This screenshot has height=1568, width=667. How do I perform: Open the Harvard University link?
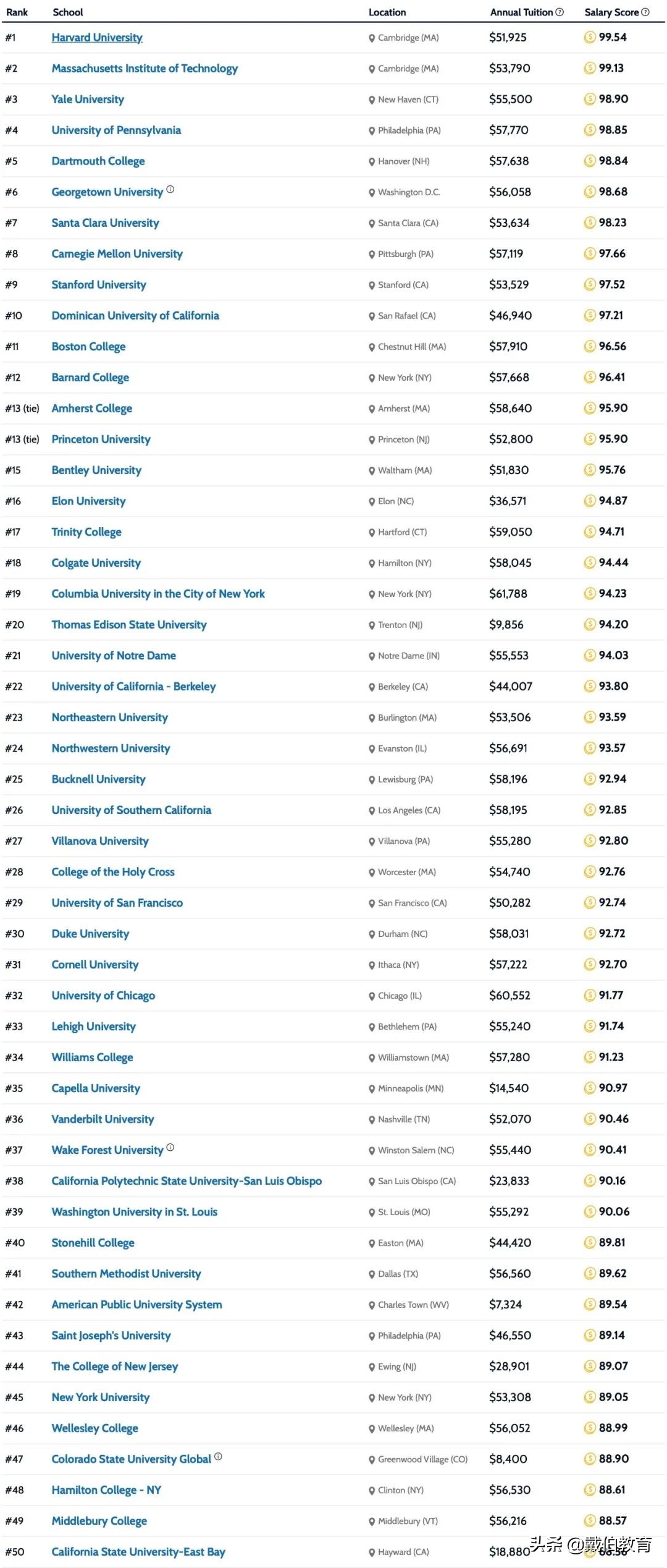click(x=97, y=38)
